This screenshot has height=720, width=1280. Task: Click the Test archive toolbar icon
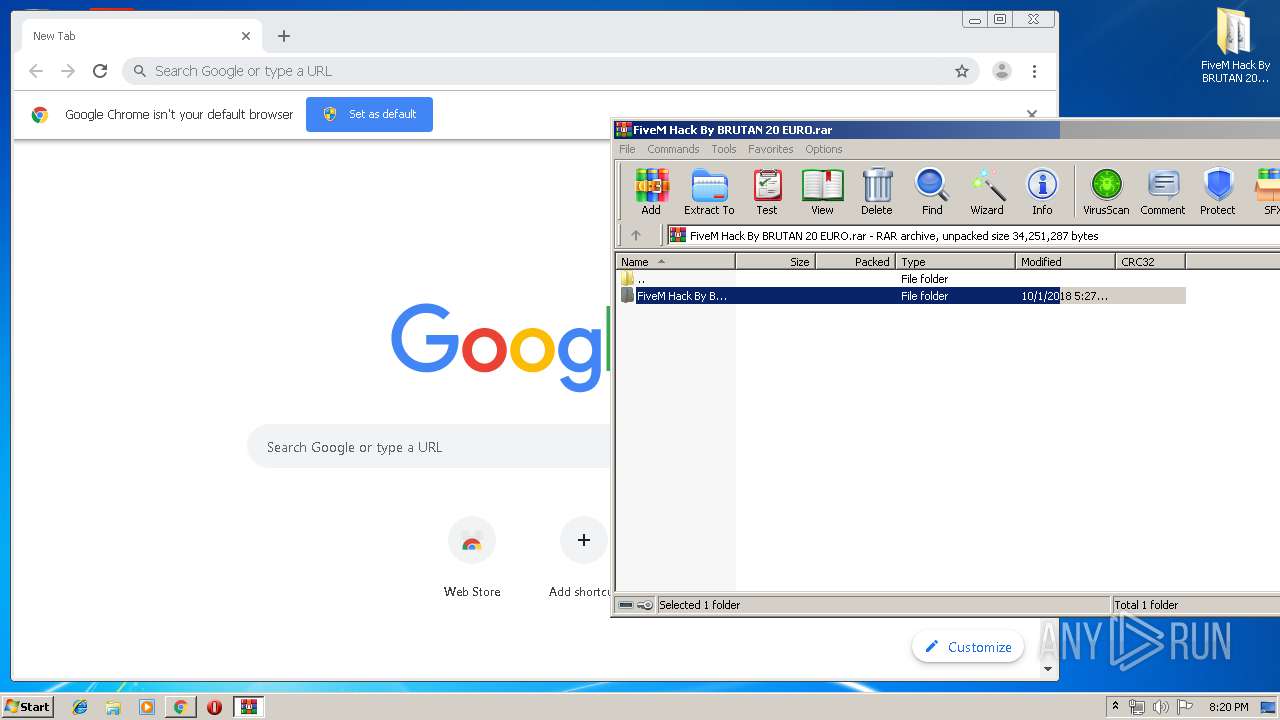(767, 191)
